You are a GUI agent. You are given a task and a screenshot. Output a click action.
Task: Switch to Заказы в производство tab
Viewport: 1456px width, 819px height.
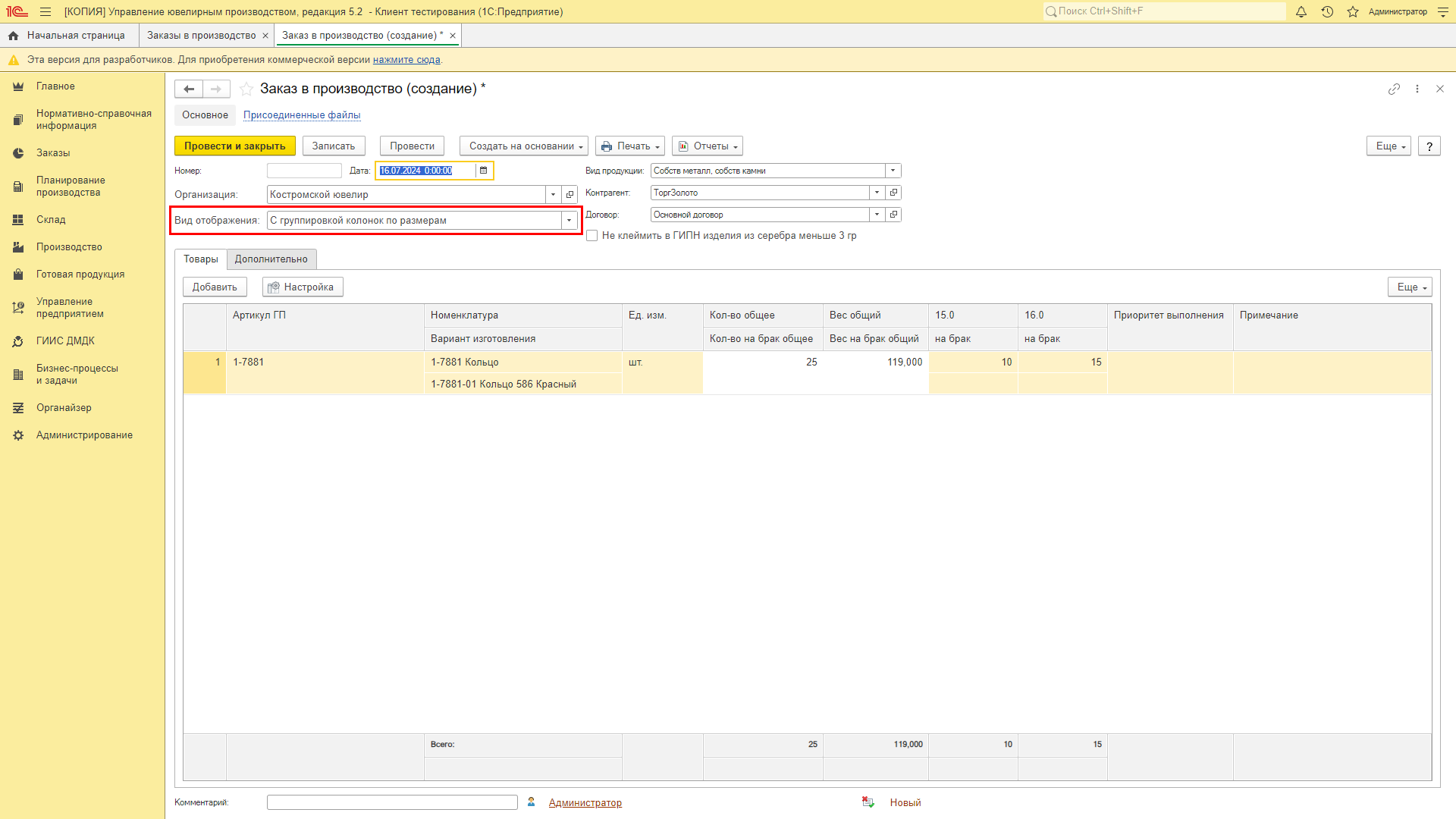click(202, 36)
